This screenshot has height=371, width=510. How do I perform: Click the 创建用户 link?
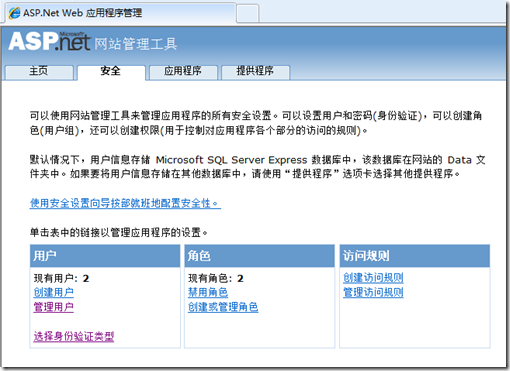[54, 292]
